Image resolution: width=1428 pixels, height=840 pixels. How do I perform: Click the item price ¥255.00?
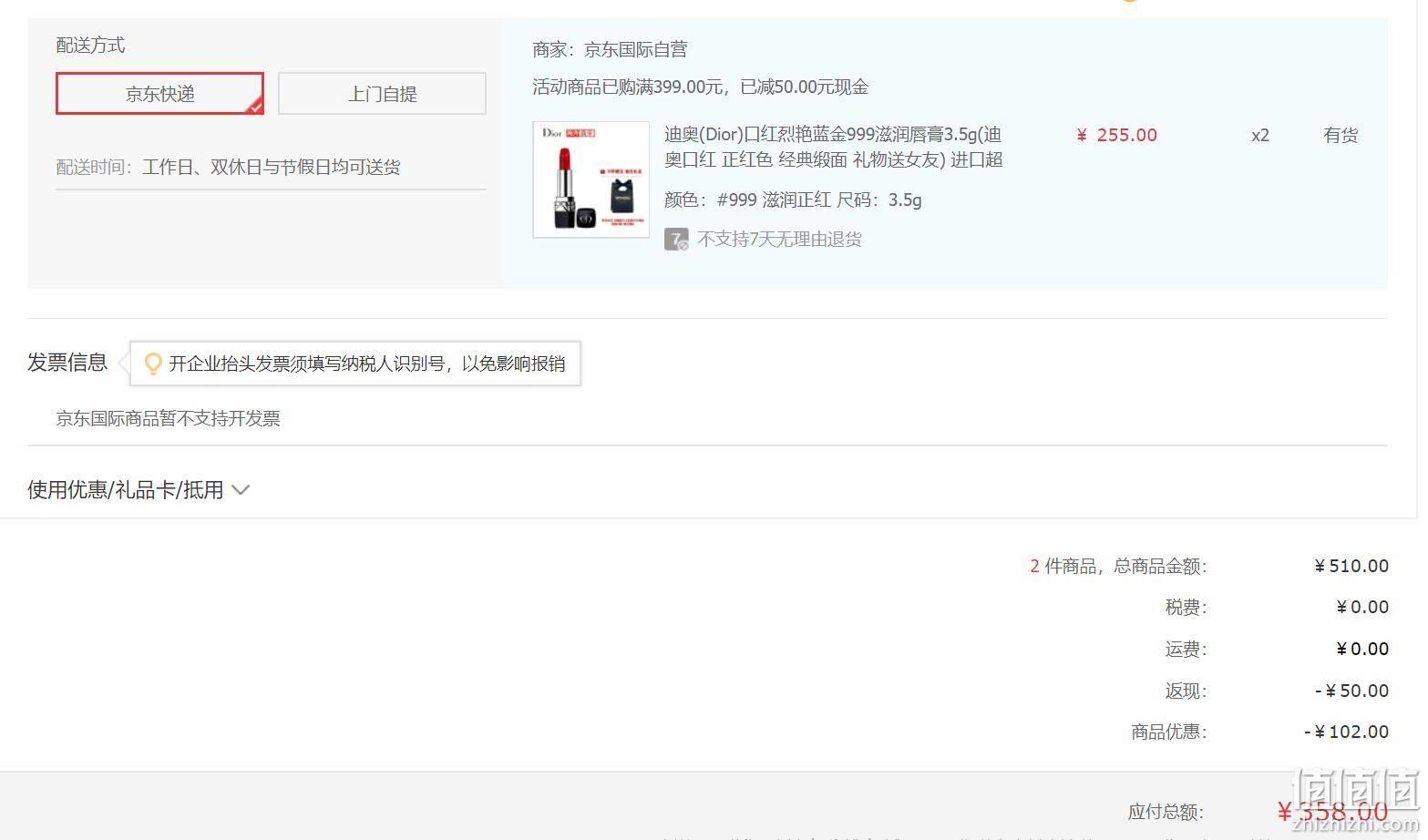(1116, 136)
